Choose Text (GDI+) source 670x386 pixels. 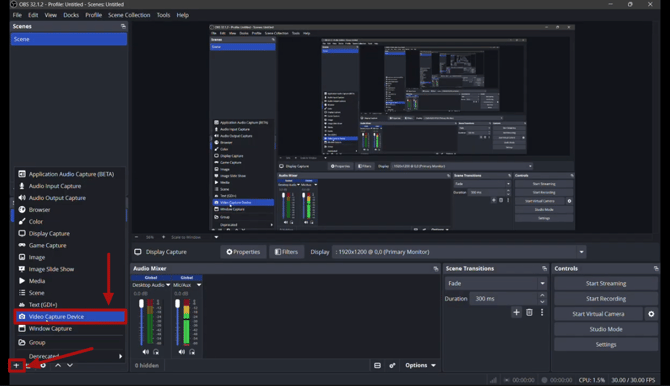pos(71,305)
